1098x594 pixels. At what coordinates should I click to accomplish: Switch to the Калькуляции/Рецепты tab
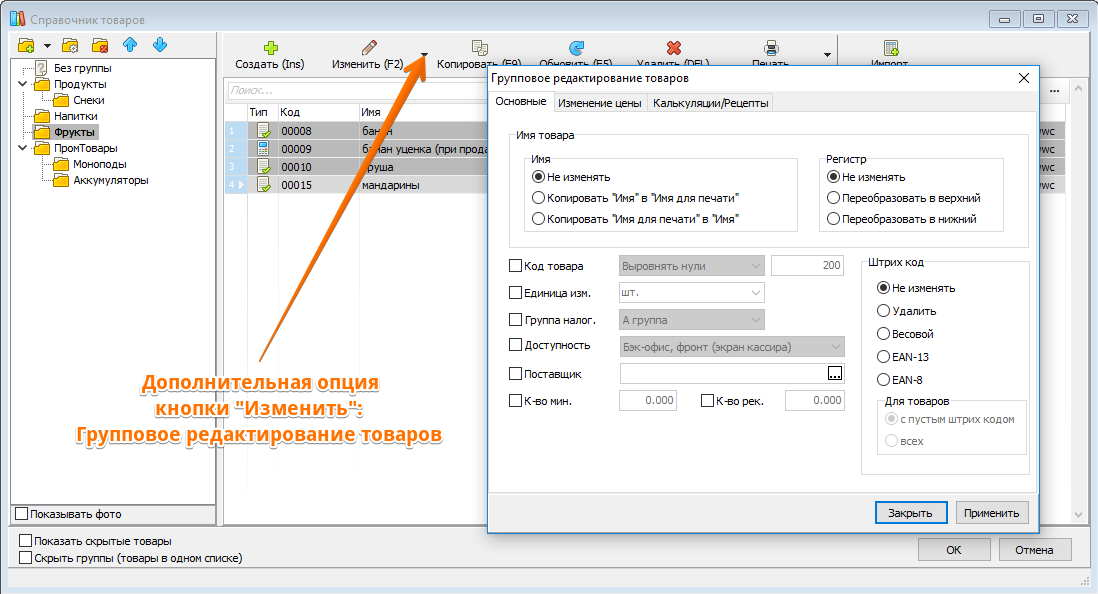[x=710, y=103]
